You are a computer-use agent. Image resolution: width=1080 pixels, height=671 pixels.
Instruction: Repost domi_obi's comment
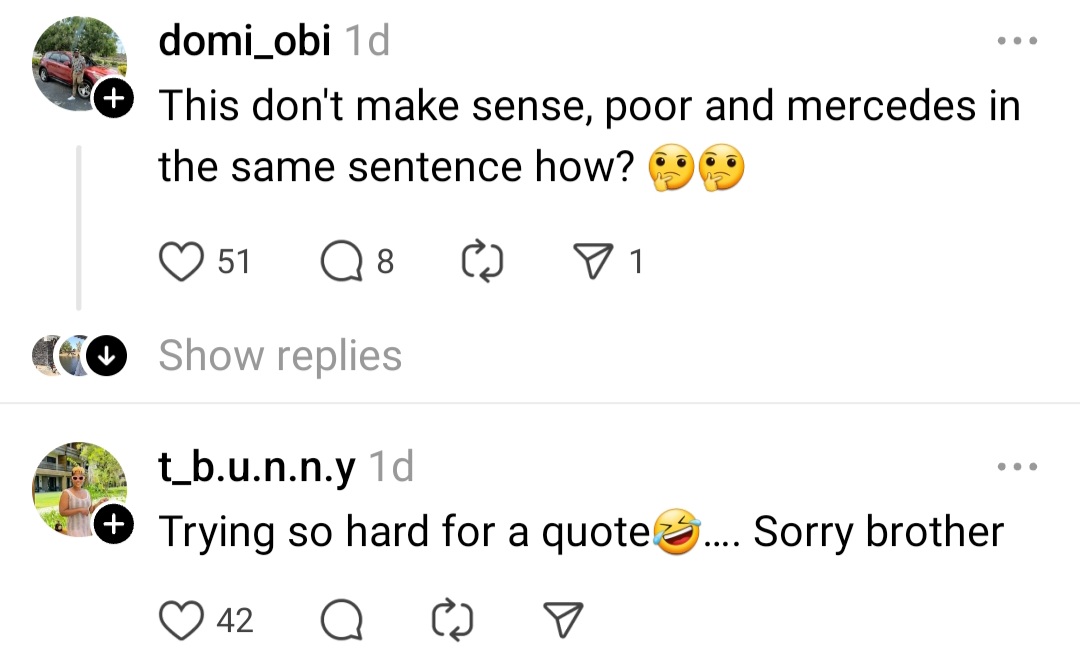(483, 262)
